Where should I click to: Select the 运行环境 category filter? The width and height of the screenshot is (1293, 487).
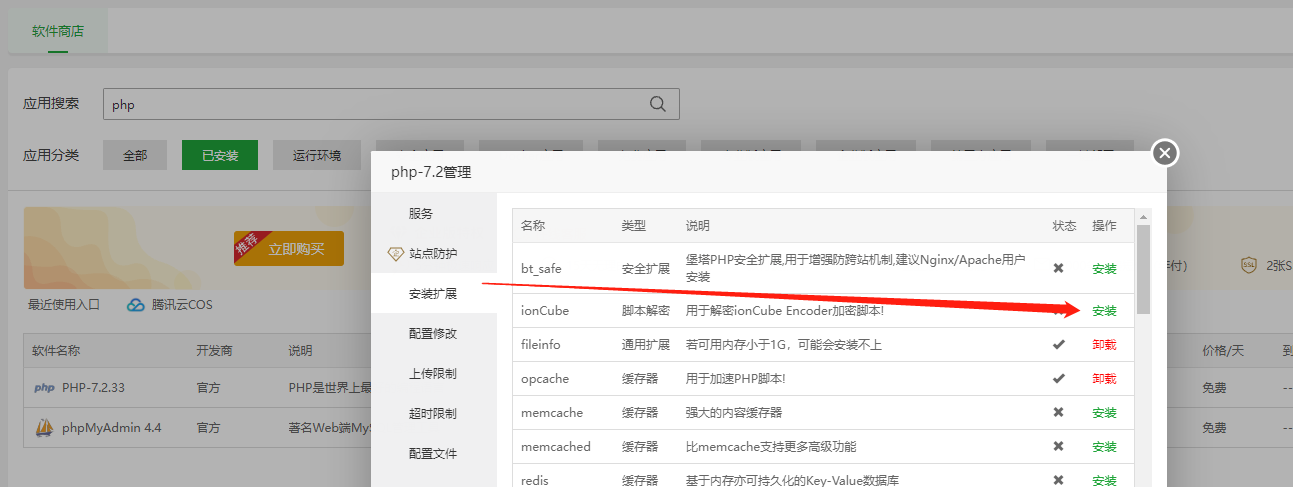[x=317, y=155]
